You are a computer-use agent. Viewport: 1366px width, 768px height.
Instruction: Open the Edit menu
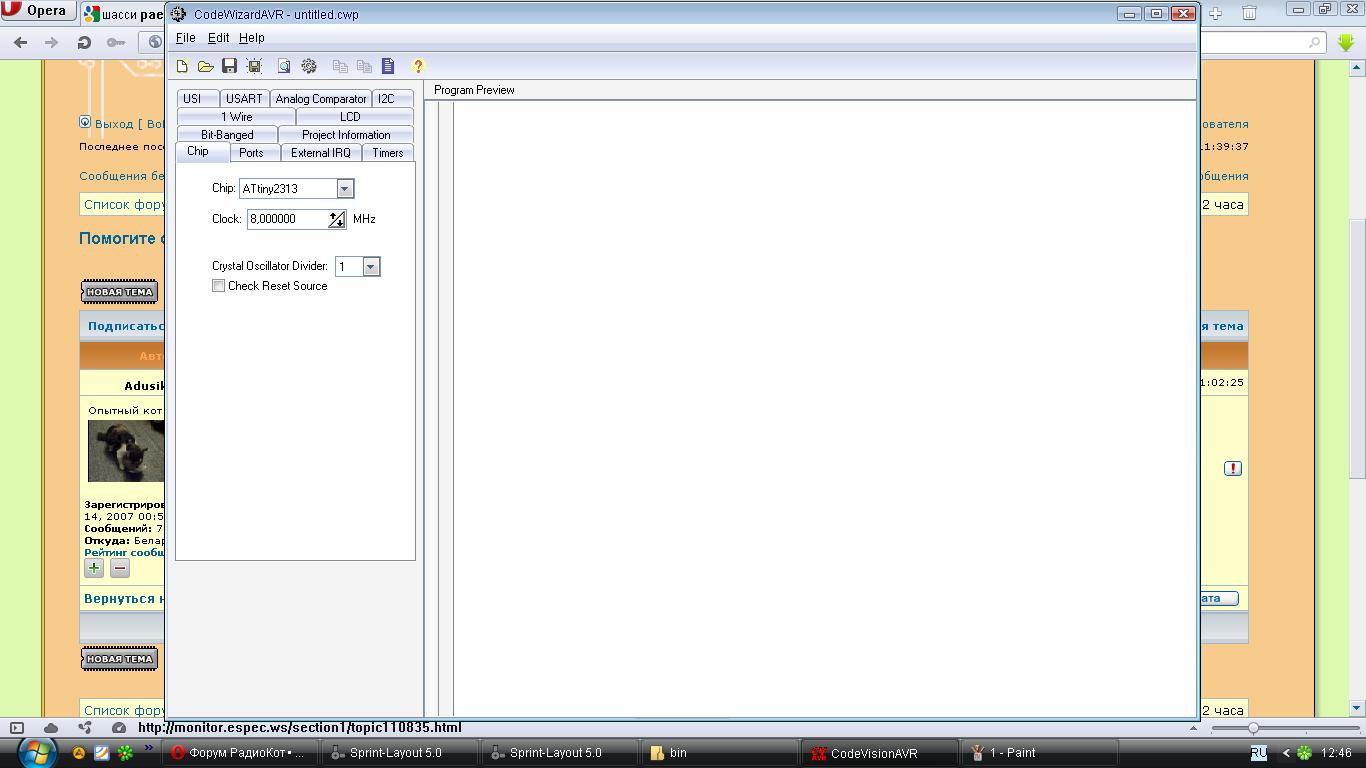218,38
